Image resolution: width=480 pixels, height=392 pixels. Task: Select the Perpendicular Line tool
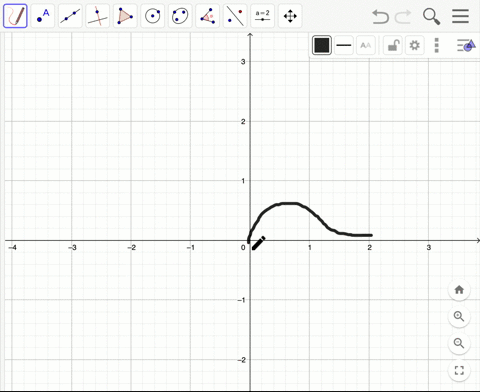tap(97, 16)
